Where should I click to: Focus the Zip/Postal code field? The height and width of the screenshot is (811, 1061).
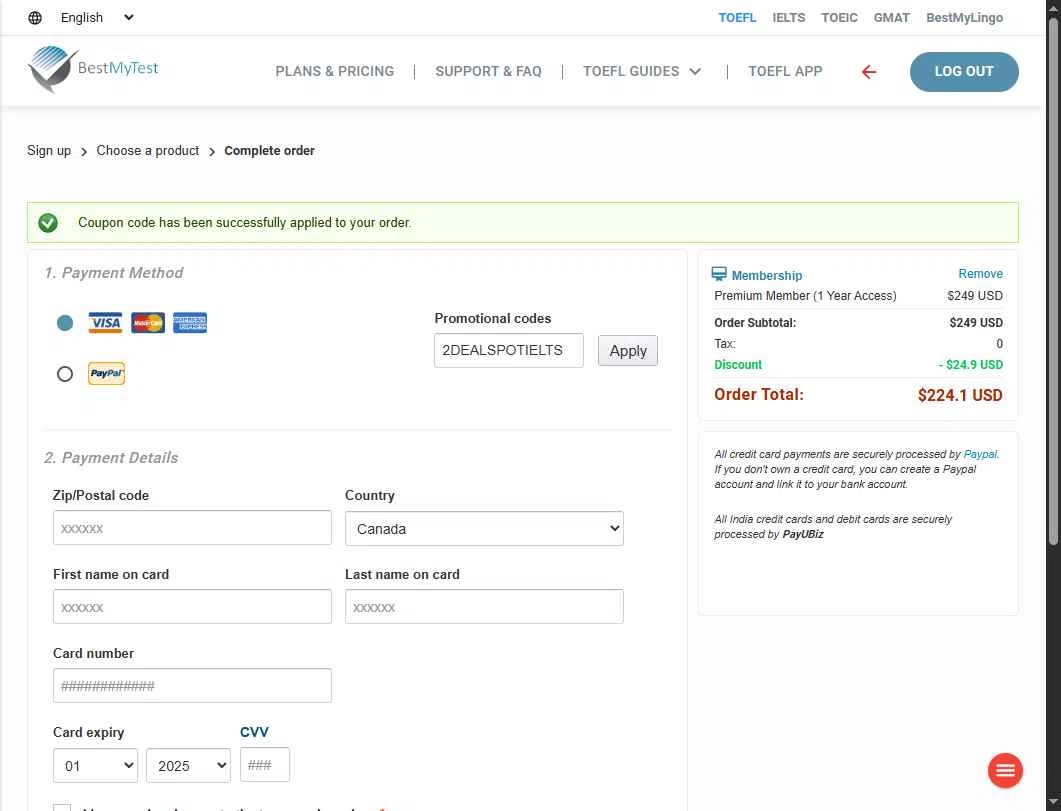tap(192, 528)
